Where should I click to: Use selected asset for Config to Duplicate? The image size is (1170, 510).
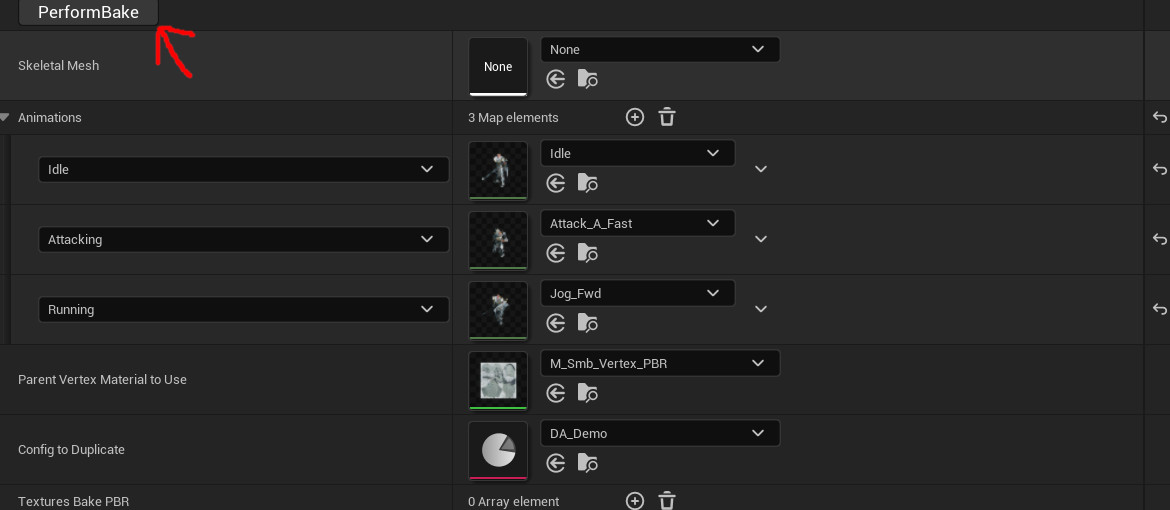click(556, 463)
